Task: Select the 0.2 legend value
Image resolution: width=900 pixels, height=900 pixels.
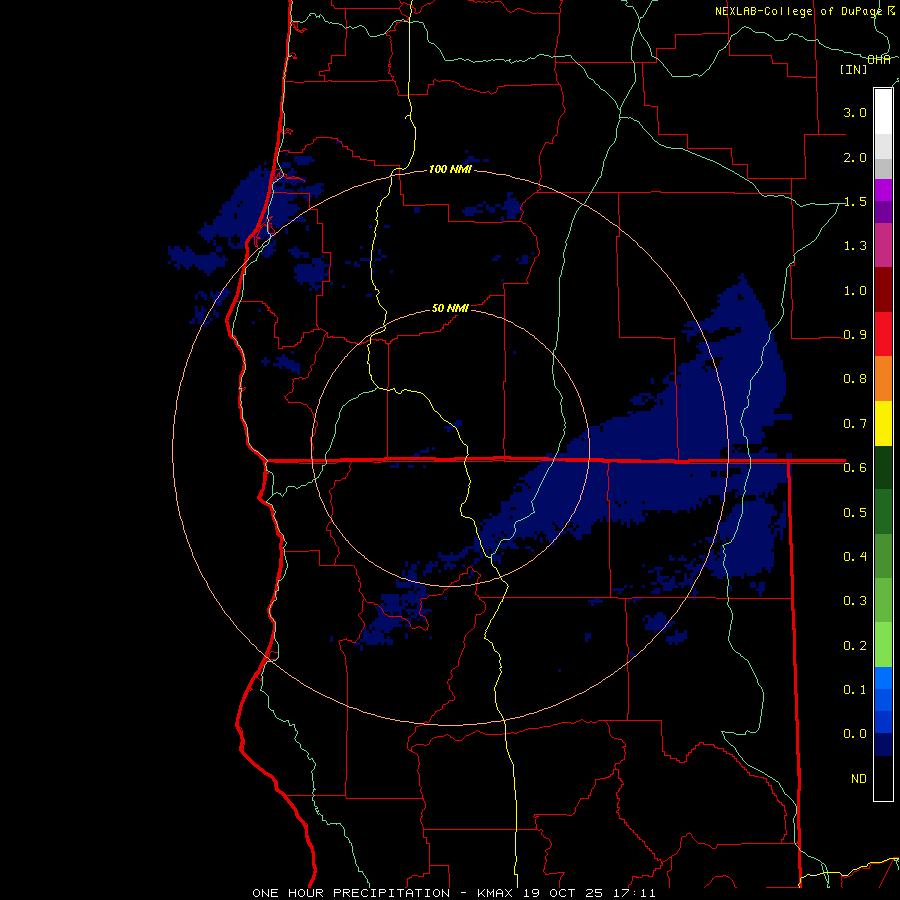Action: pyautogui.click(x=855, y=645)
